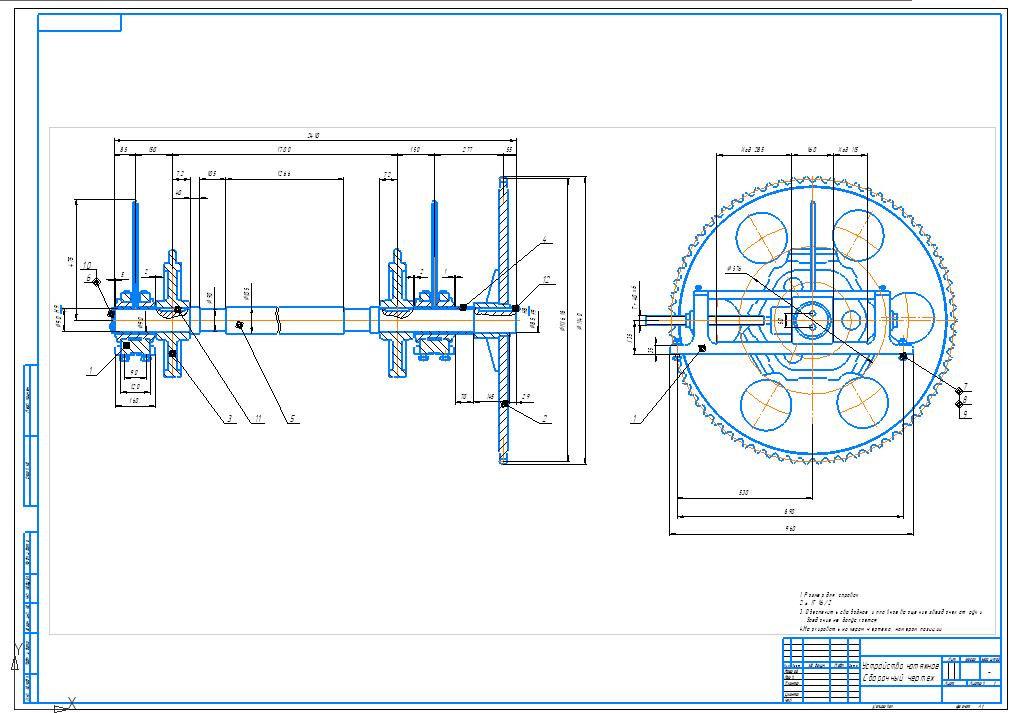Click position callout 5 pointing to the shaft

(292, 419)
